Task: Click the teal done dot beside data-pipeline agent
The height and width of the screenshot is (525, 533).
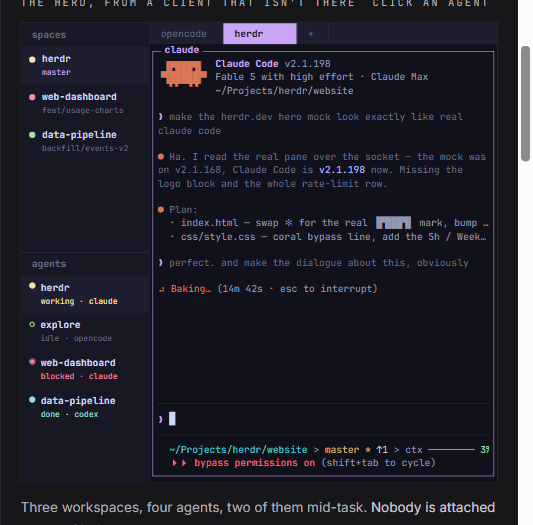Action: tap(32, 400)
